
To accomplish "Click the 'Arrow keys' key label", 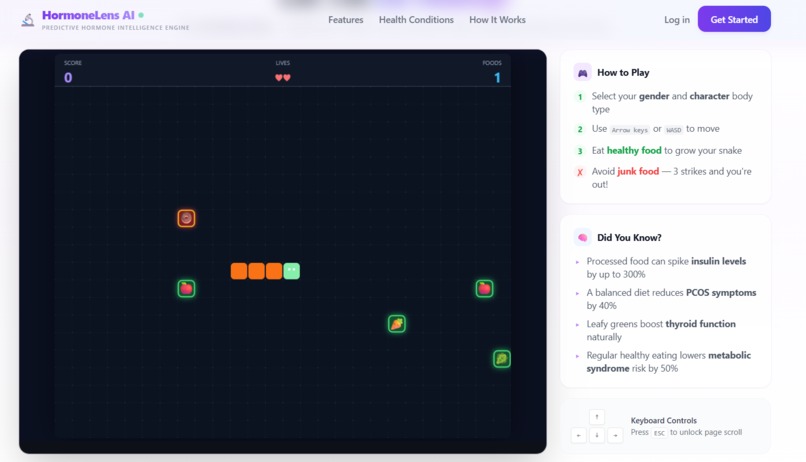I will [630, 130].
